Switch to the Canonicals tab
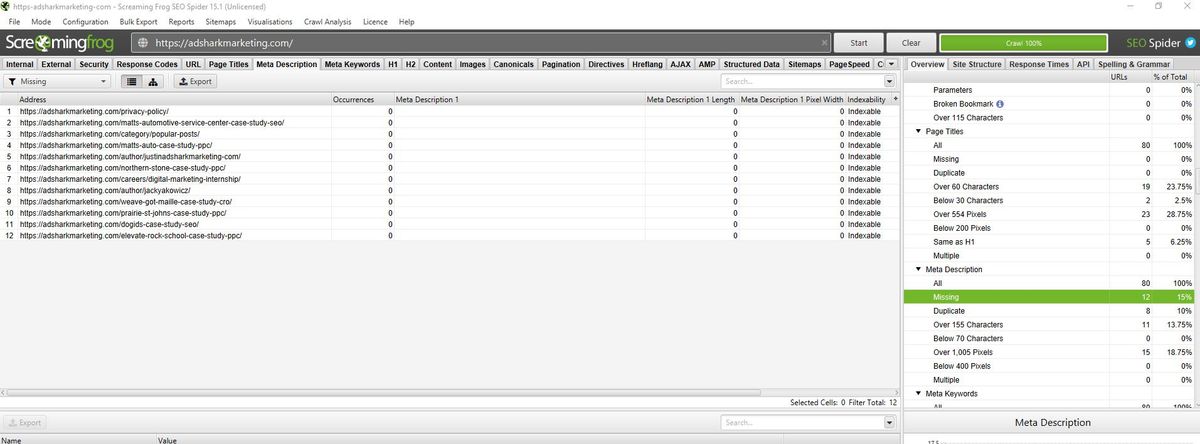Image resolution: width=1200 pixels, height=444 pixels. pyautogui.click(x=514, y=64)
